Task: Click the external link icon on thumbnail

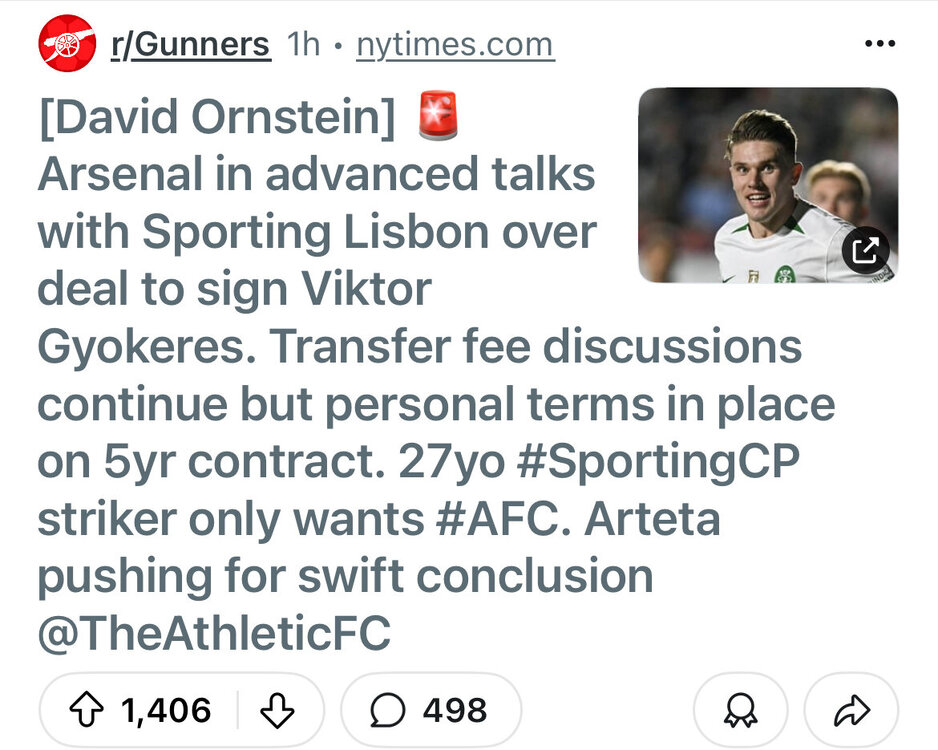Action: click(865, 251)
